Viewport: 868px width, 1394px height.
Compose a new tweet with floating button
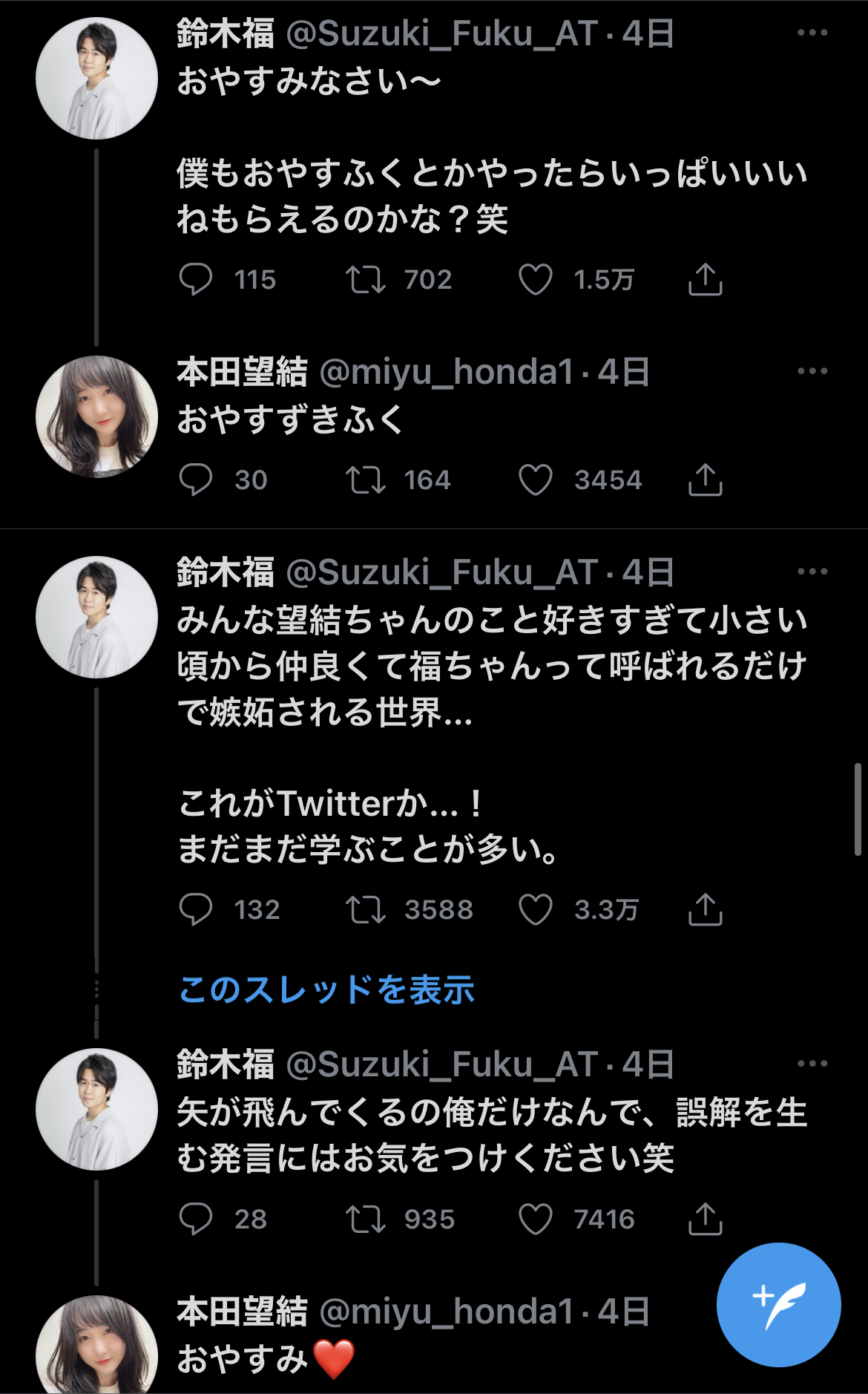(778, 1304)
